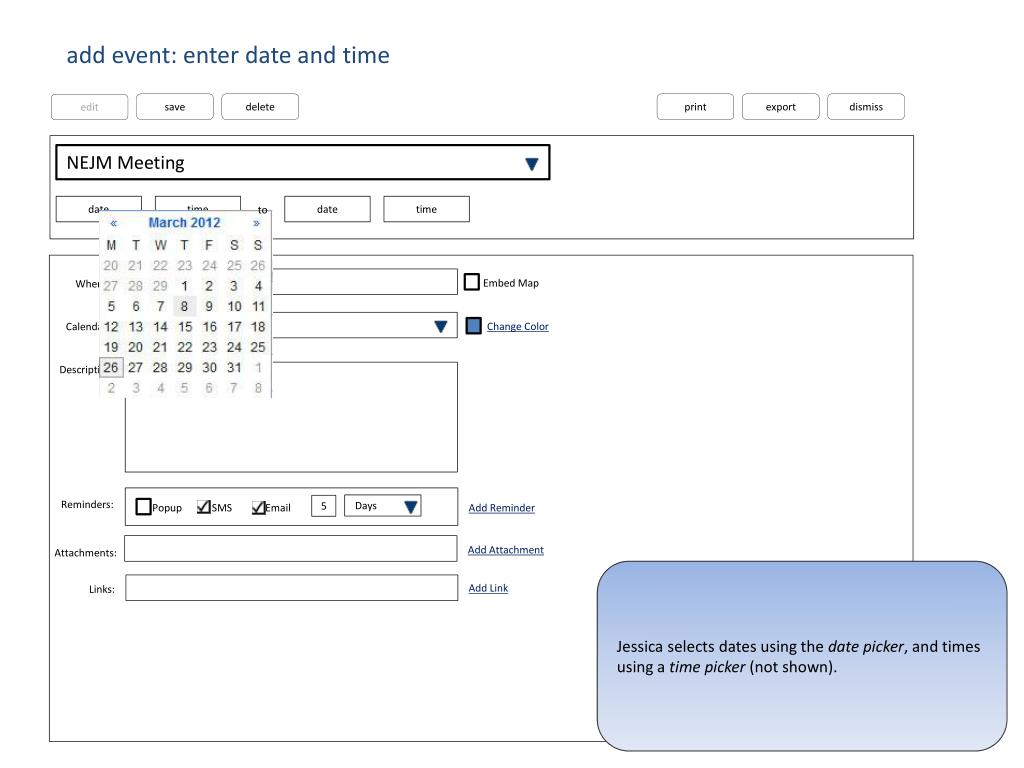Screen dimensions: 1024x768
Task: Choose March 1 in the date picker
Action: 185,286
